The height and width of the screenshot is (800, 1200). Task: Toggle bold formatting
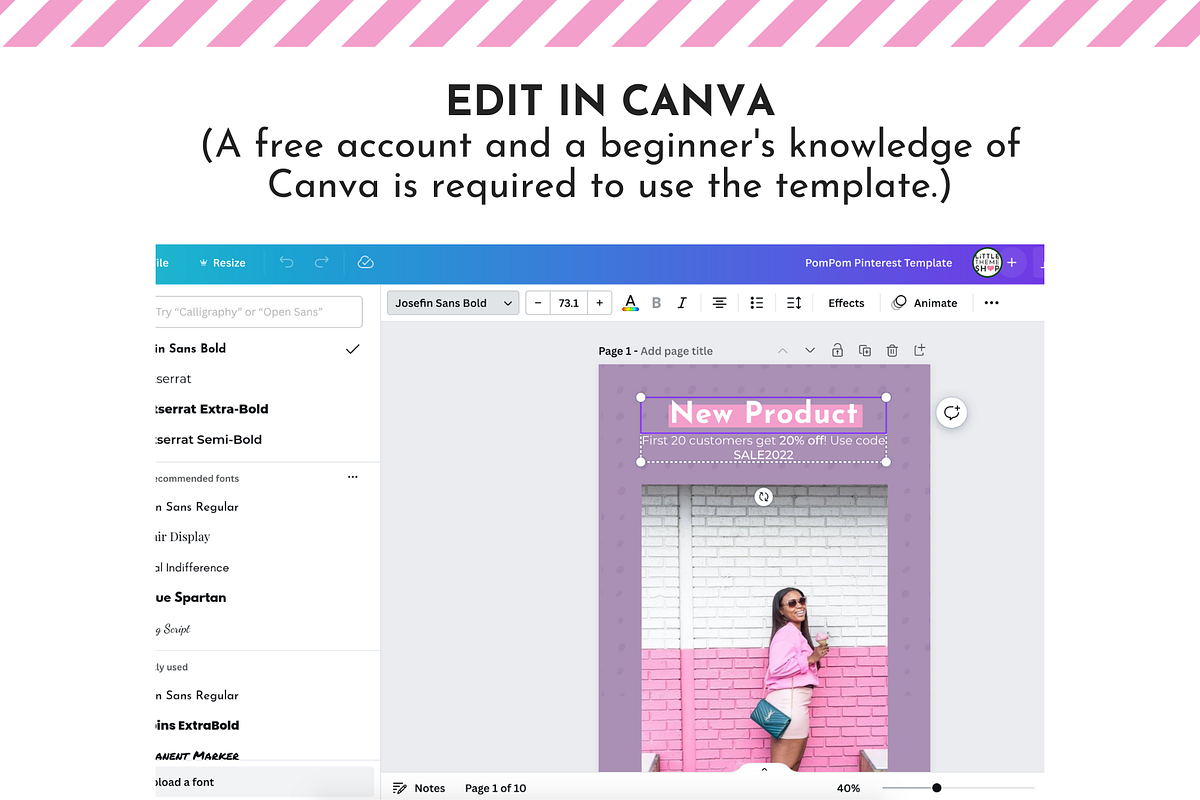[x=657, y=303]
